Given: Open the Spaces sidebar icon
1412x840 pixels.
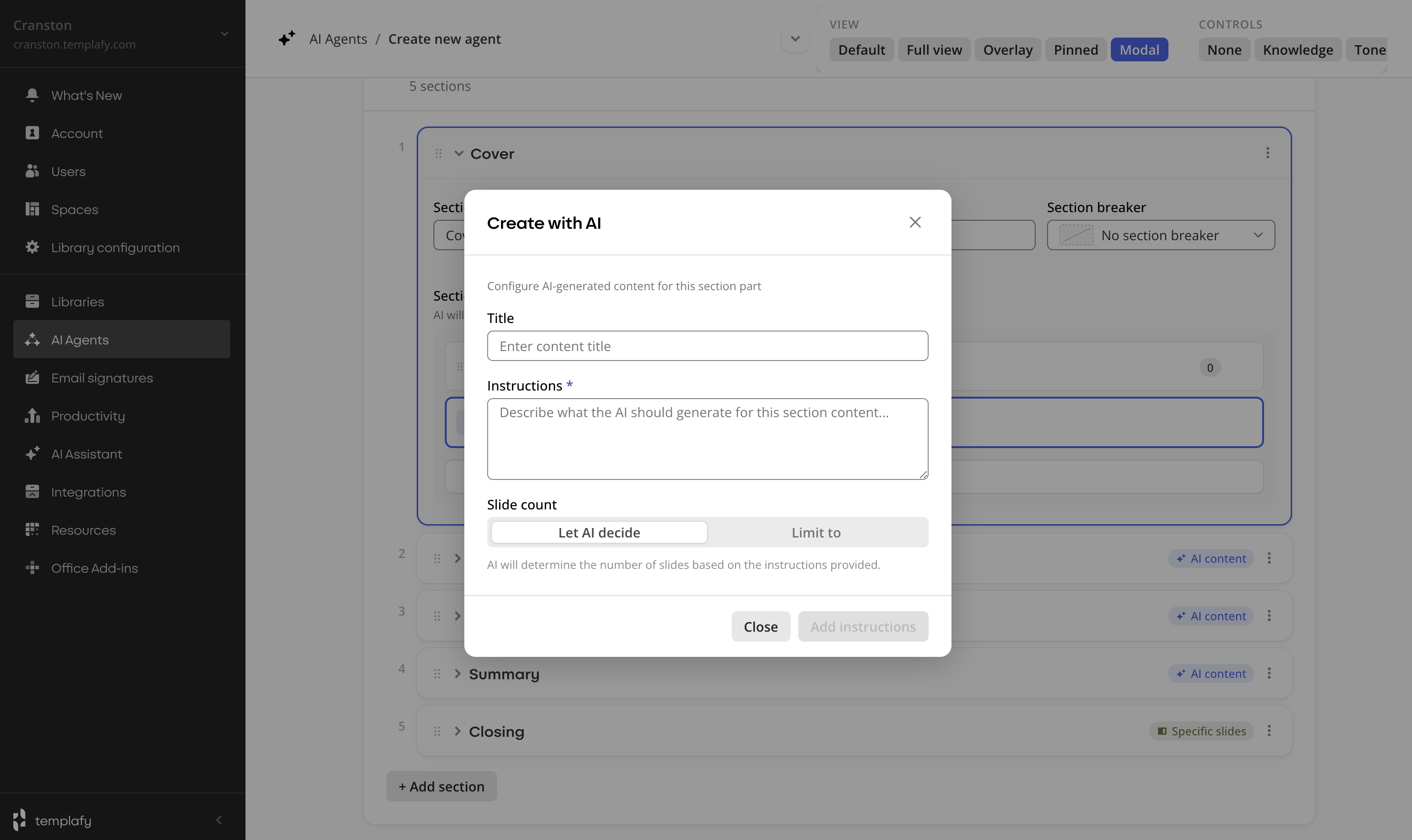Looking at the screenshot, I should (x=32, y=209).
